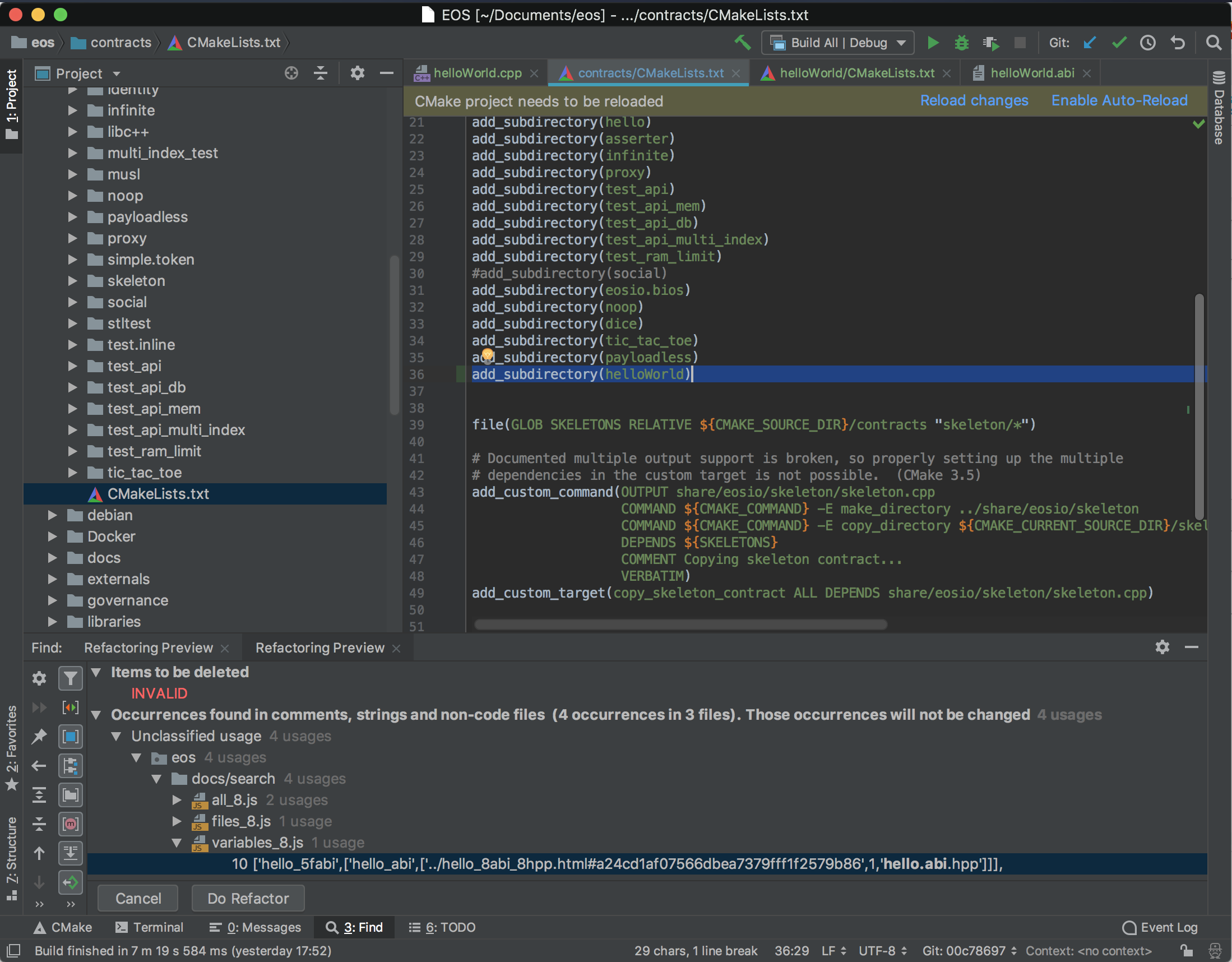Image resolution: width=1232 pixels, height=962 pixels.
Task: Start debugging with the bug icon
Action: tap(961, 43)
